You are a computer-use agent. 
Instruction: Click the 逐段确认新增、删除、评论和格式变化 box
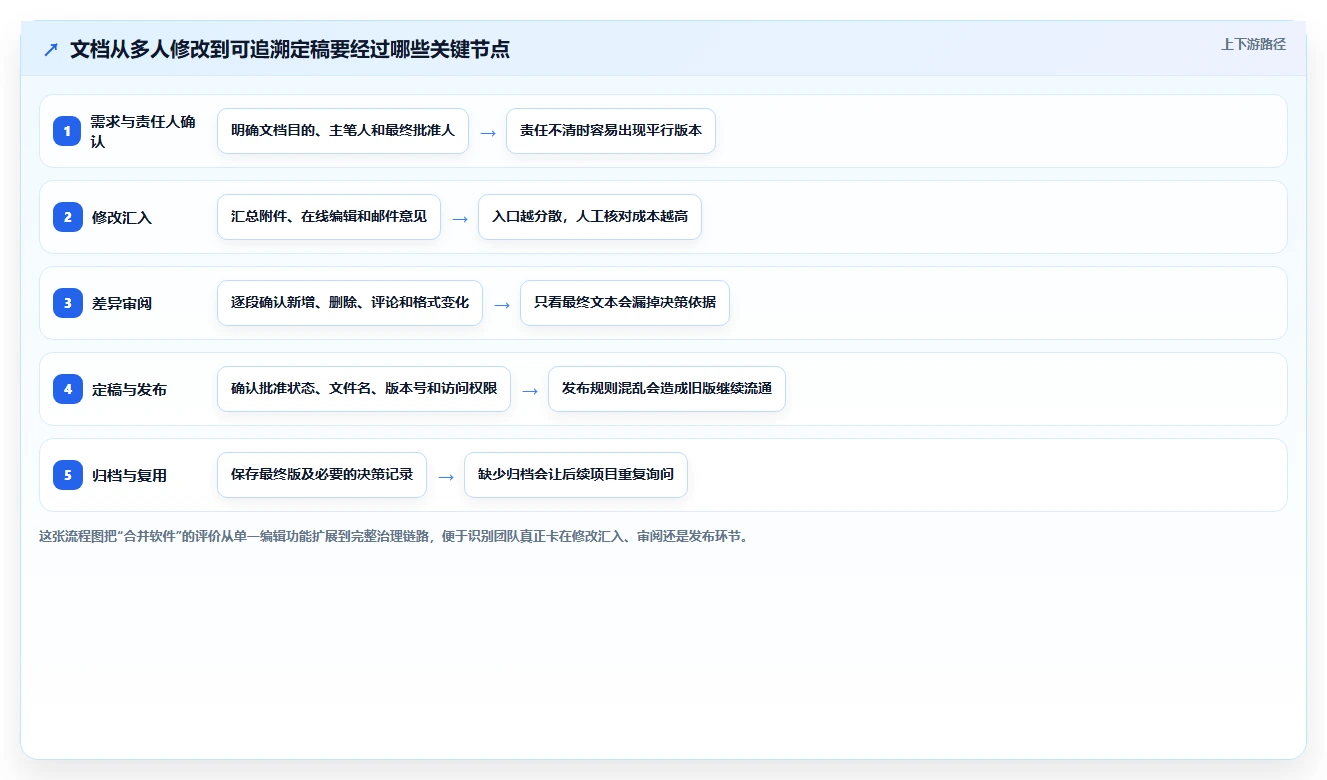(x=350, y=303)
